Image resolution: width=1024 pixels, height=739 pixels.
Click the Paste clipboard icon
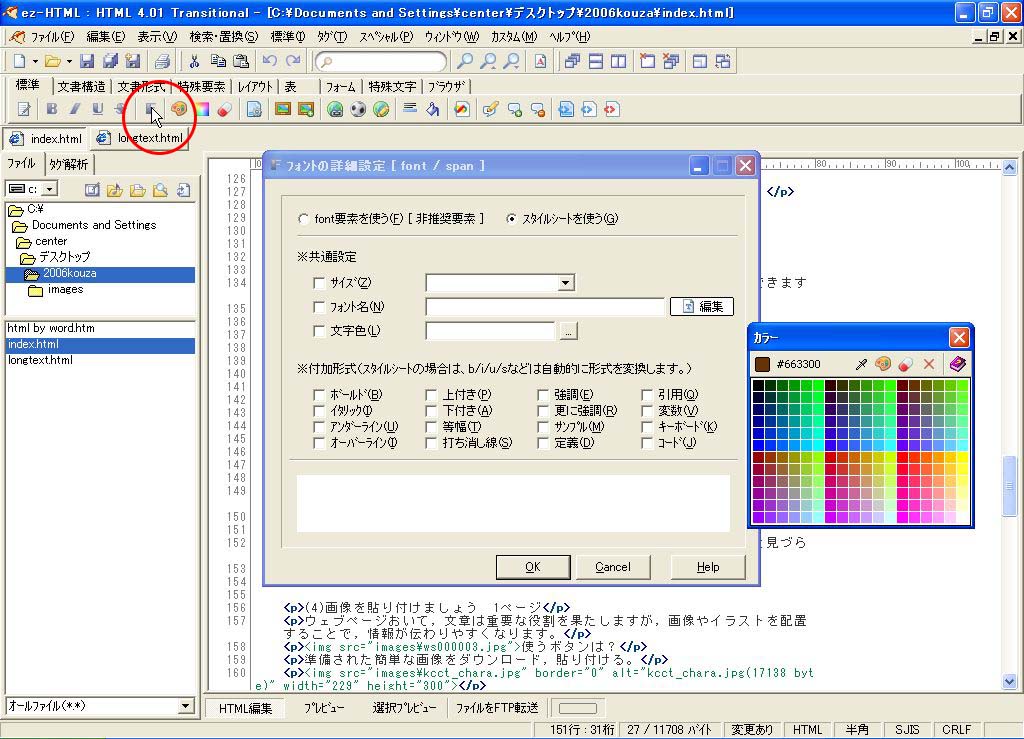(x=242, y=61)
